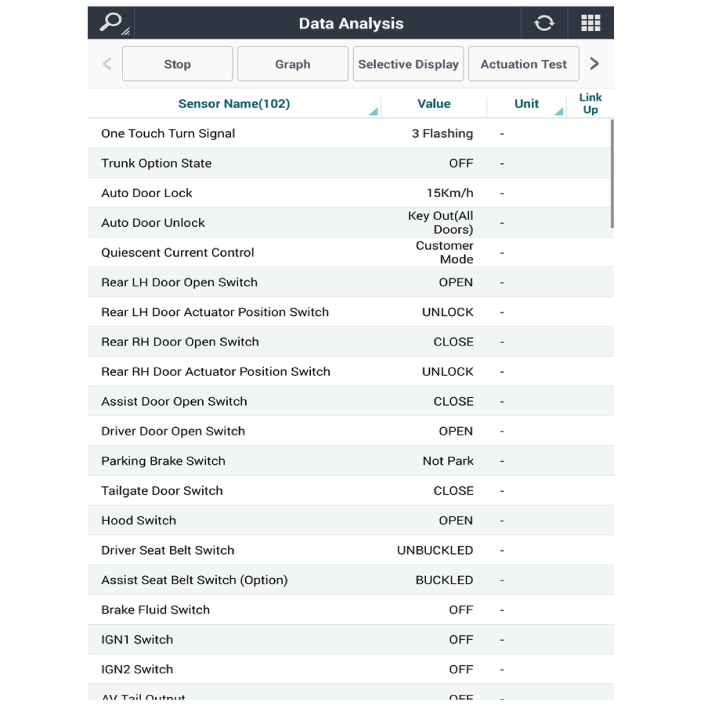This screenshot has width=701, height=704.
Task: Click the Value column header
Action: point(433,103)
